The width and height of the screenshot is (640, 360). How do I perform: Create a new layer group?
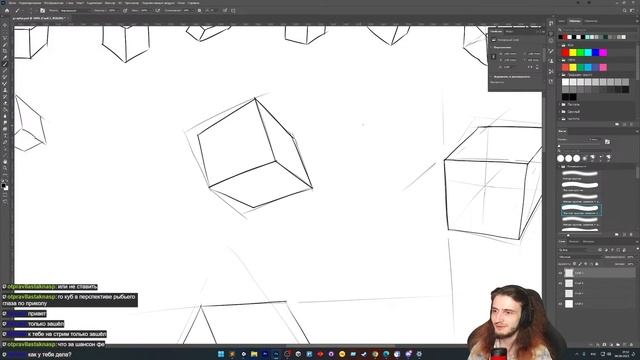coord(618,344)
